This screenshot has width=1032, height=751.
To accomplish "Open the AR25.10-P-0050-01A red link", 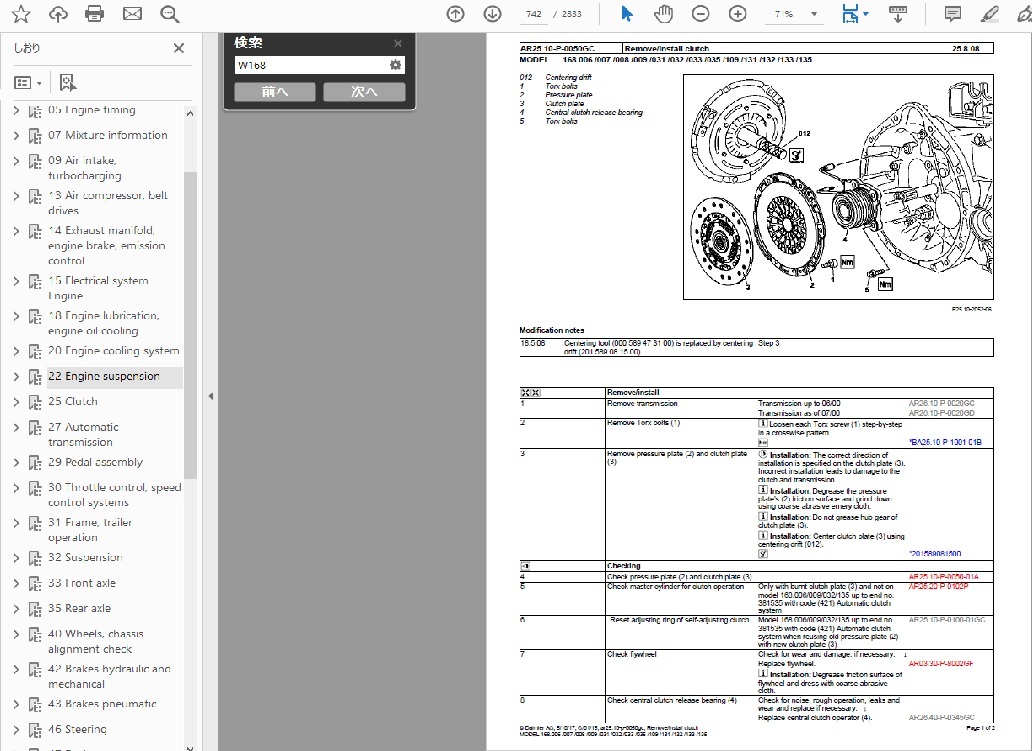I will click(944, 577).
